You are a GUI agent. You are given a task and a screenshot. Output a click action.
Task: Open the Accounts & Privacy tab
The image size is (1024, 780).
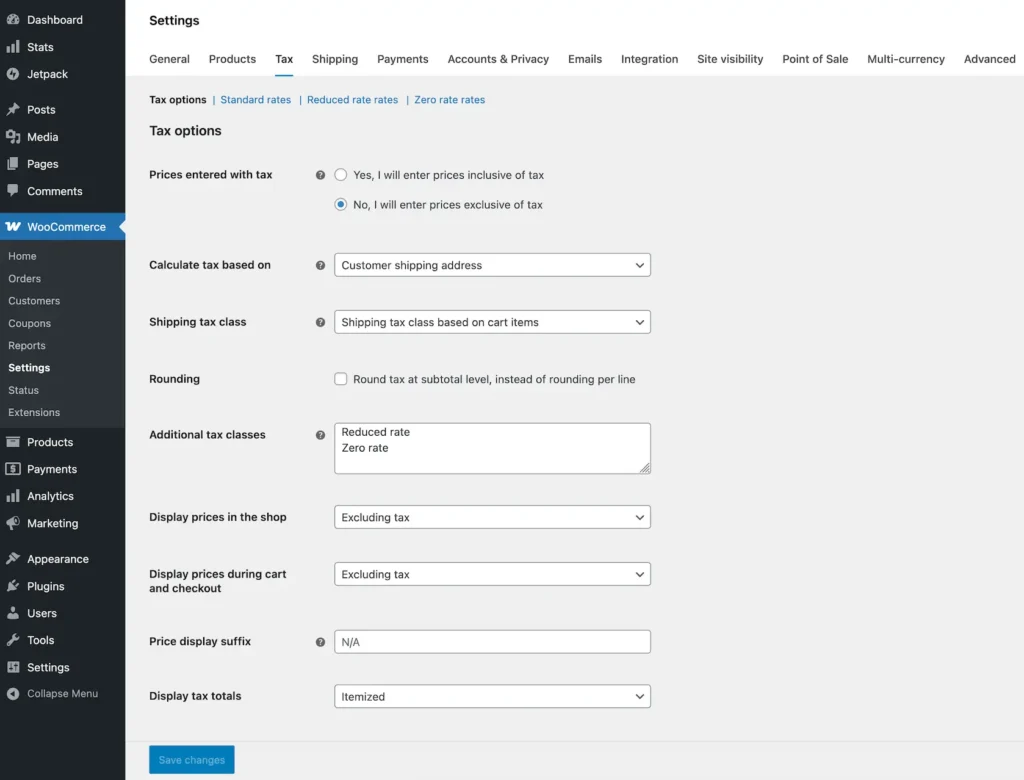pos(498,59)
